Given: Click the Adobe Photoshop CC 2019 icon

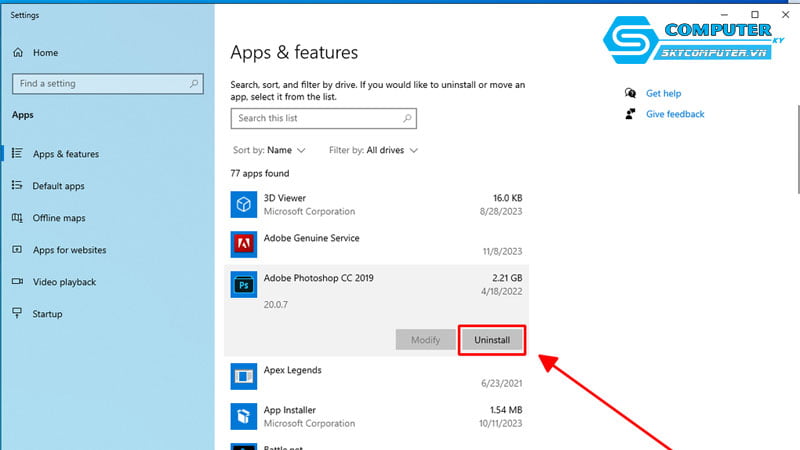Looking at the screenshot, I should [x=243, y=284].
